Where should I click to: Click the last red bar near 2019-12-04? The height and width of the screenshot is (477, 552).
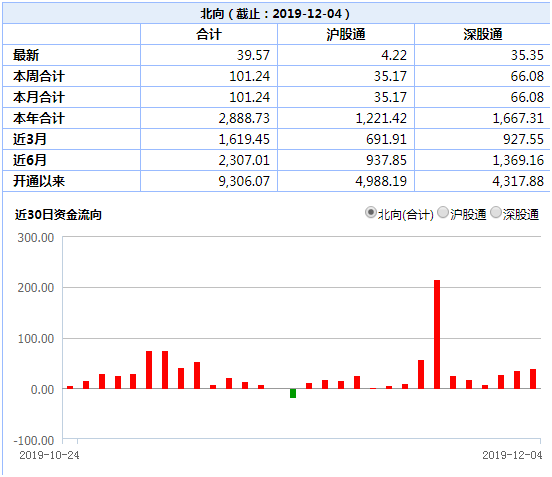533,379
